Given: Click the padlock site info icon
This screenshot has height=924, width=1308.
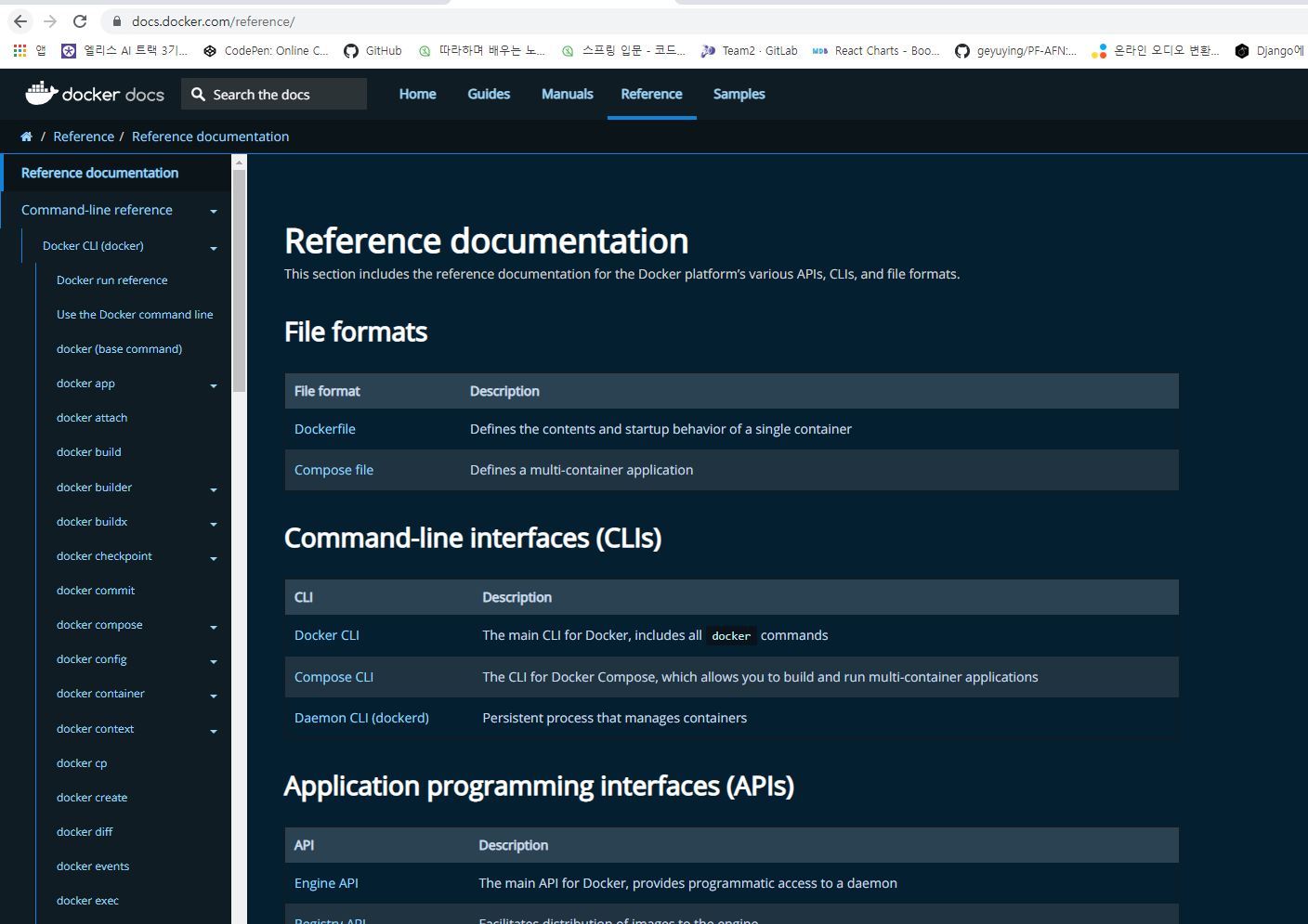Looking at the screenshot, I should pyautogui.click(x=117, y=21).
